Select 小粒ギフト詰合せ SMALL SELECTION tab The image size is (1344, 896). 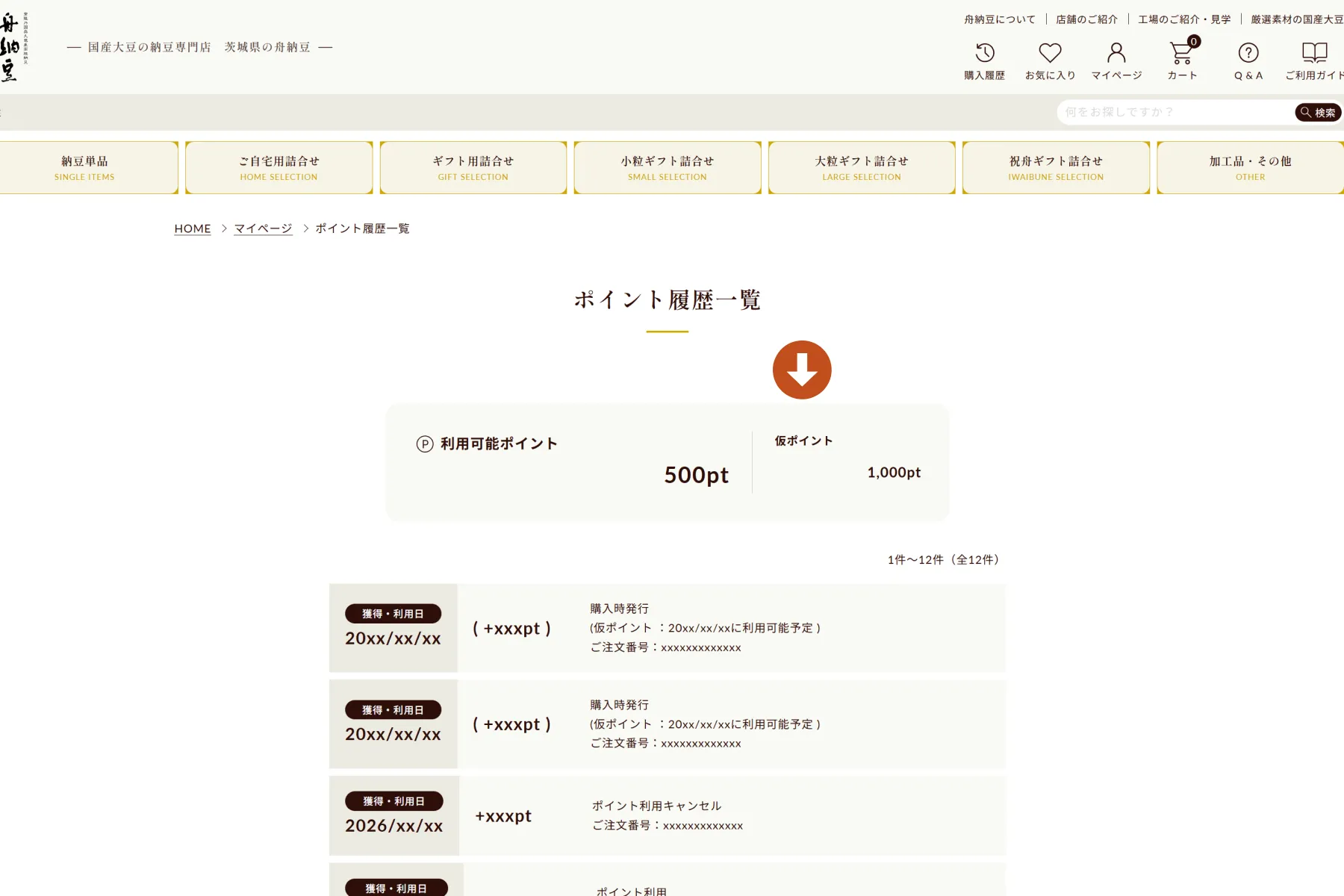click(x=668, y=168)
